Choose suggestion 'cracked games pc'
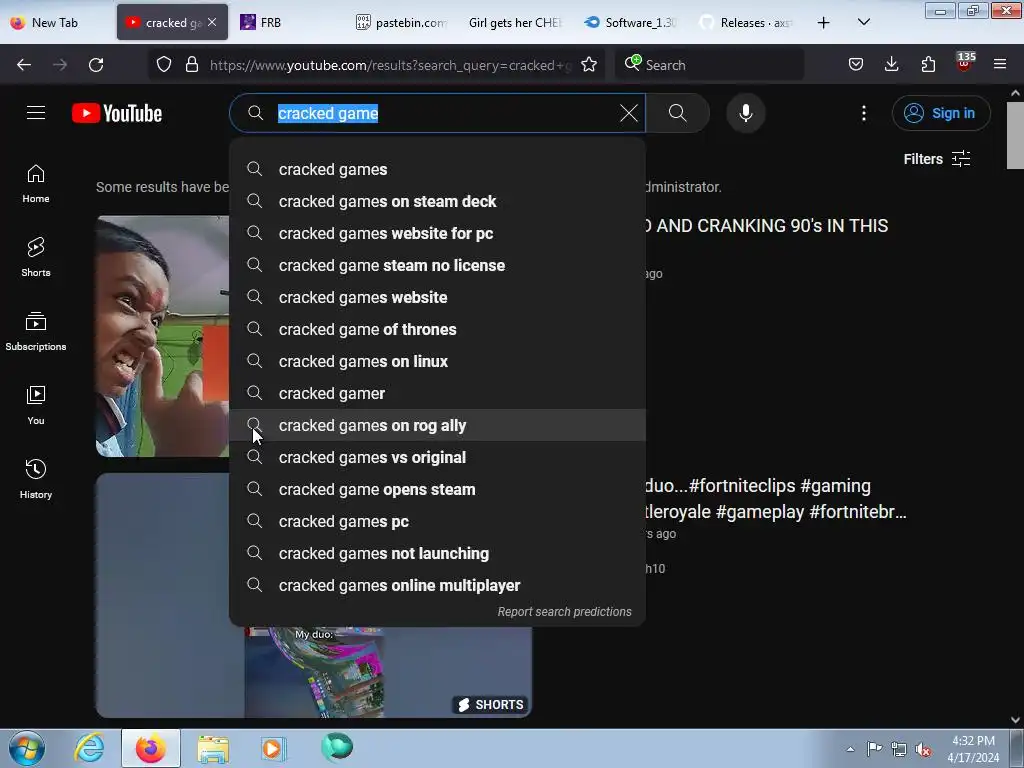 pyautogui.click(x=438, y=521)
